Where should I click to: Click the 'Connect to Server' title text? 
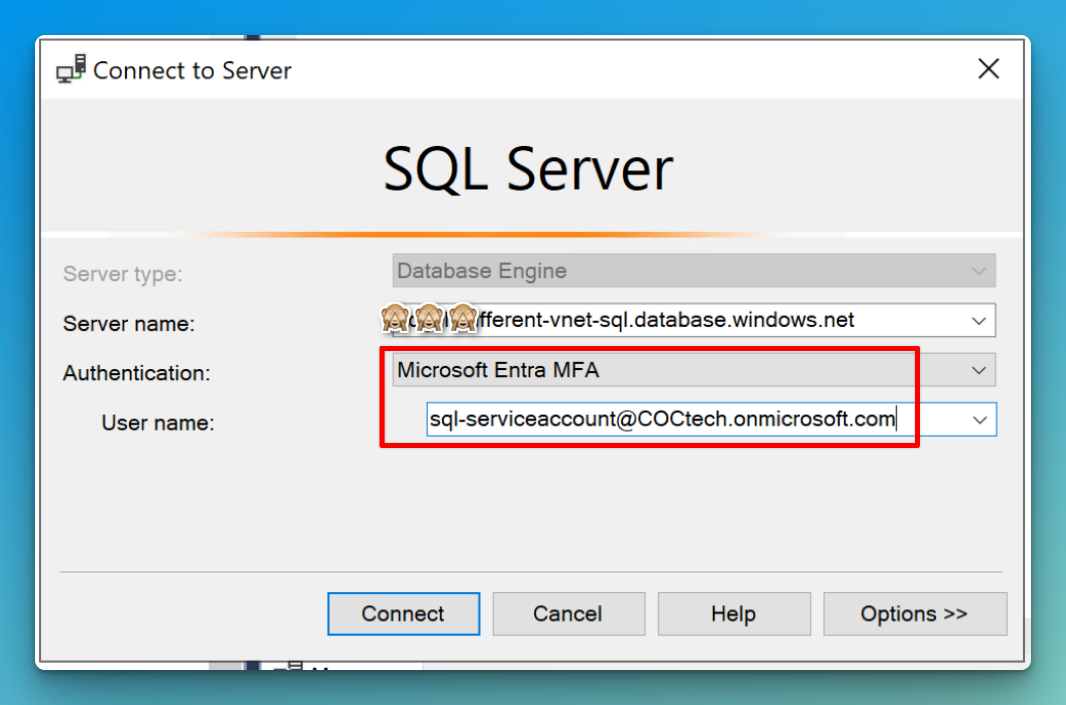click(192, 71)
